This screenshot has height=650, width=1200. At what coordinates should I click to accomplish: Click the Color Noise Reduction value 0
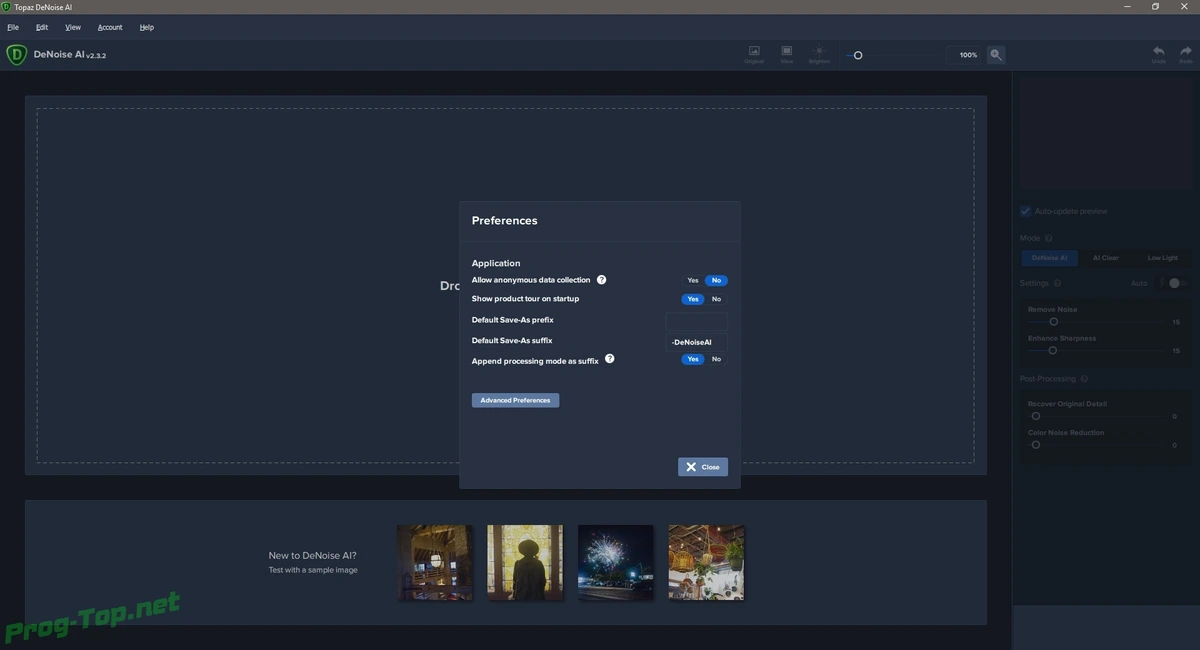pos(1175,445)
